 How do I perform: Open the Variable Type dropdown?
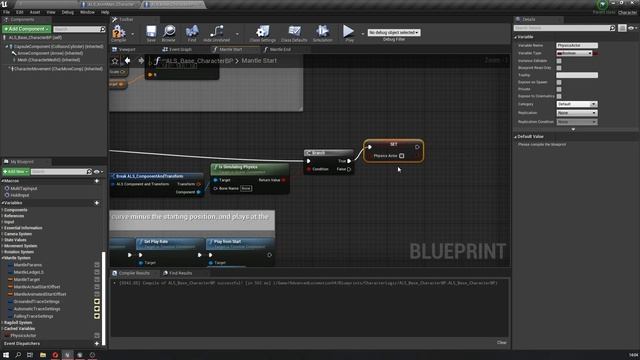tap(574, 53)
